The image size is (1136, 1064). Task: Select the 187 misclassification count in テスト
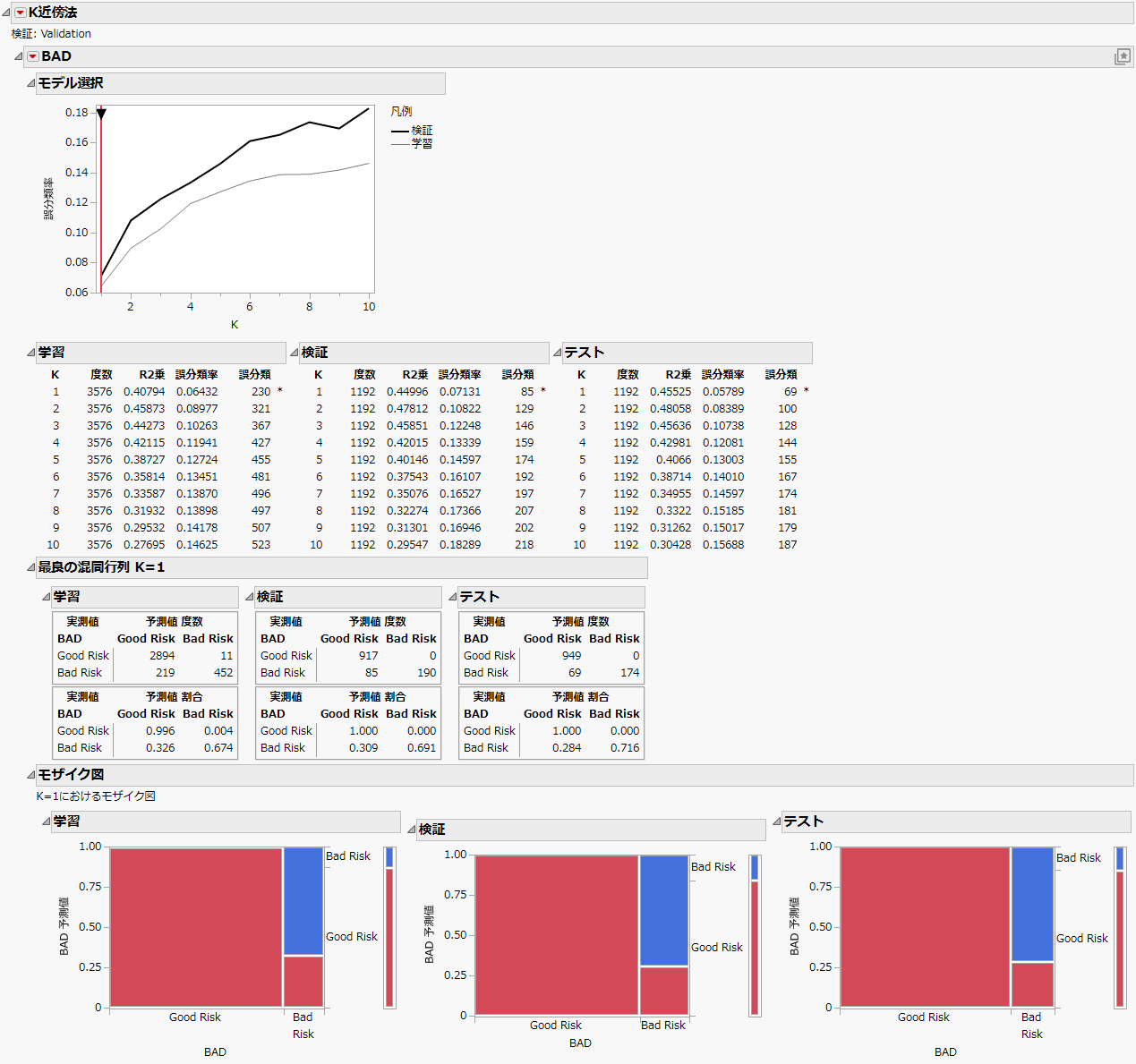(x=788, y=545)
